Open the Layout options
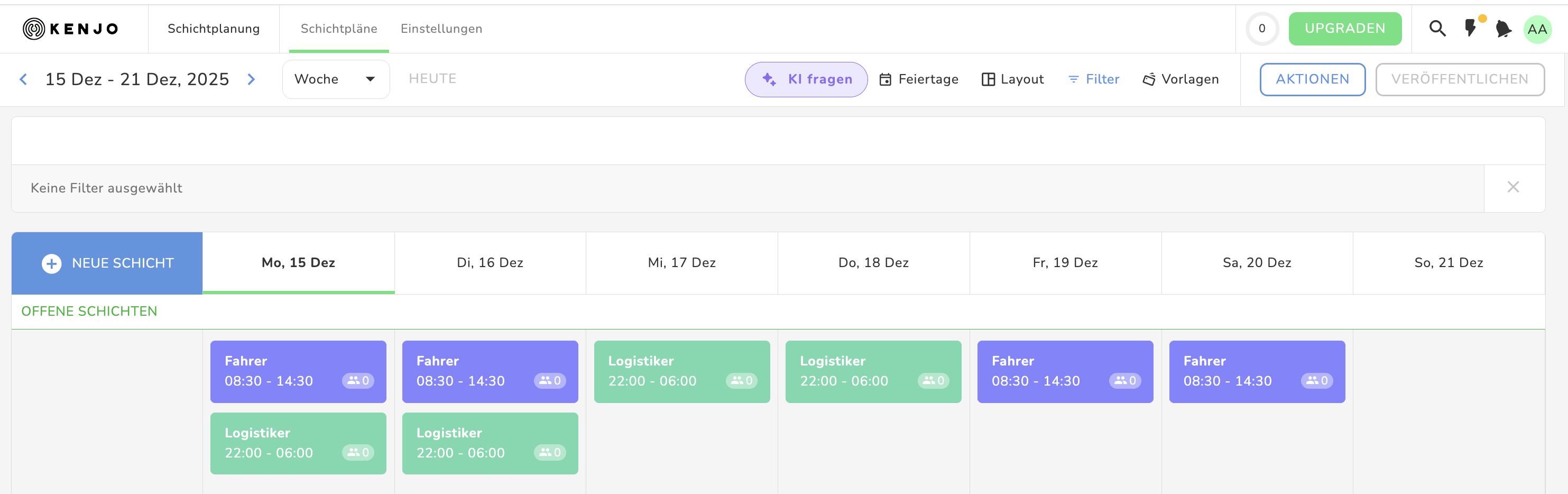This screenshot has width=1568, height=494. pyautogui.click(x=1012, y=79)
